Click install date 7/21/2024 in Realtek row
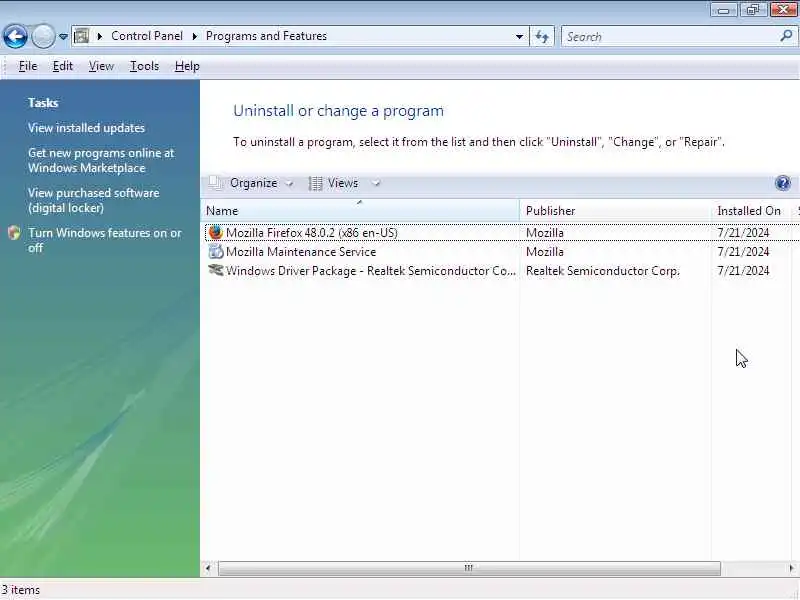The height and width of the screenshot is (600, 800). click(x=743, y=271)
